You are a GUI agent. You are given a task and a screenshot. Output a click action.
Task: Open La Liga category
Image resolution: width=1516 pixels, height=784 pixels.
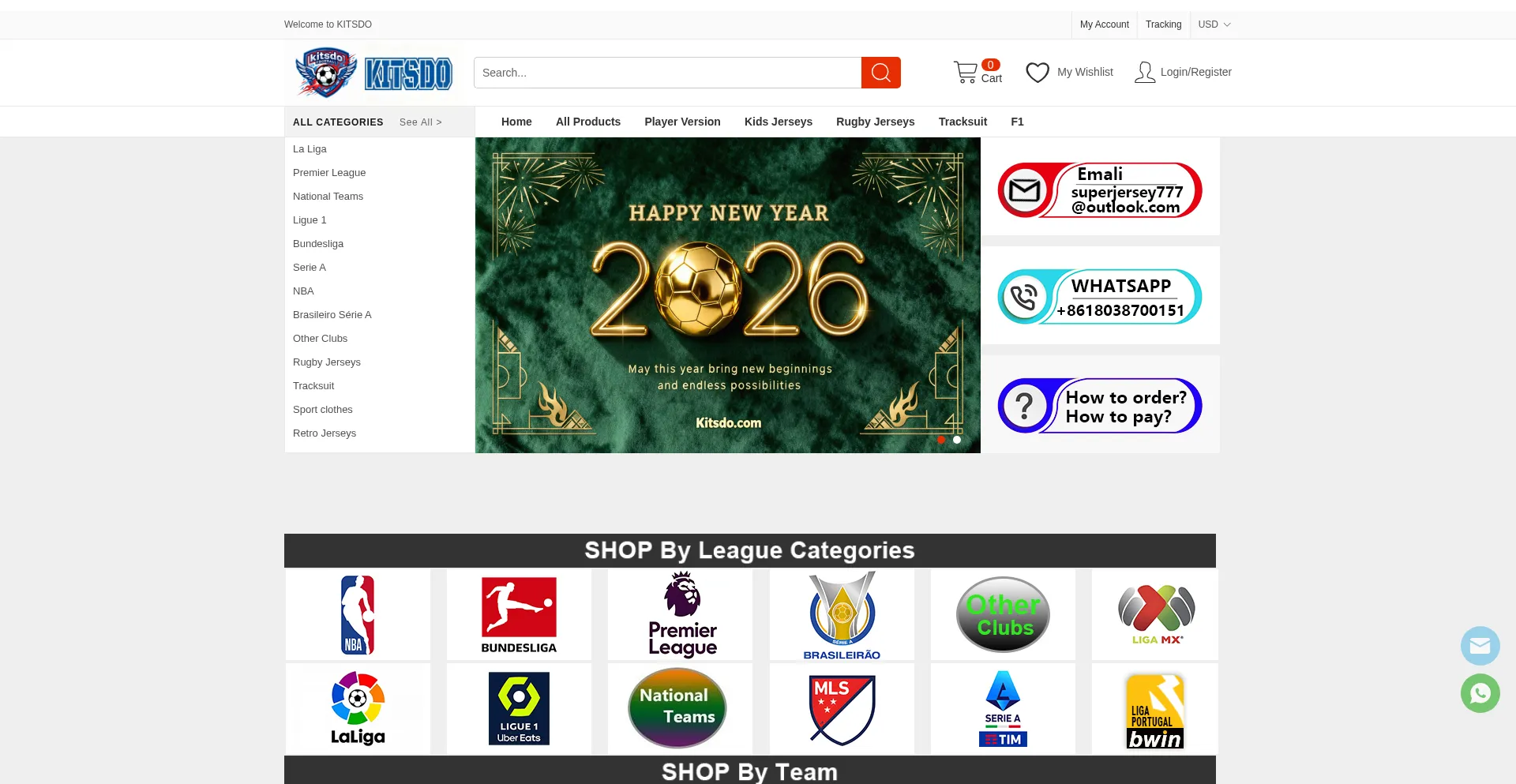(310, 149)
